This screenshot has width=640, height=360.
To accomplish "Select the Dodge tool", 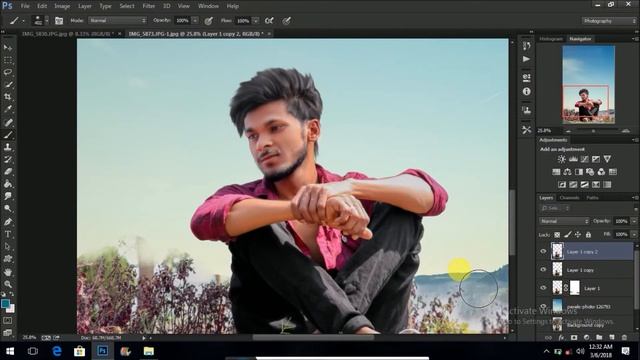I will tap(8, 209).
